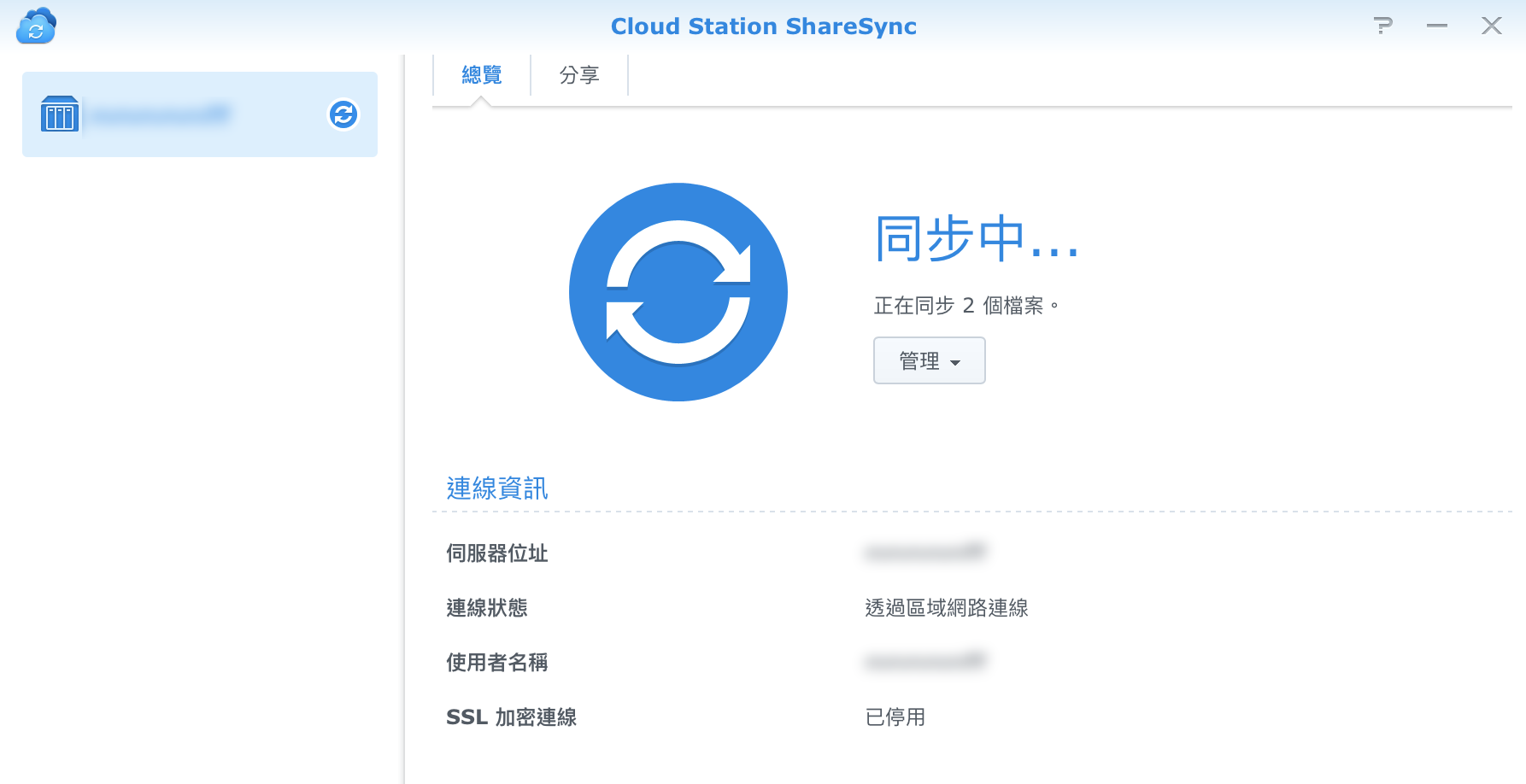The height and width of the screenshot is (784, 1526).
Task: Minimize the ShareSync window
Action: pos(1436,26)
